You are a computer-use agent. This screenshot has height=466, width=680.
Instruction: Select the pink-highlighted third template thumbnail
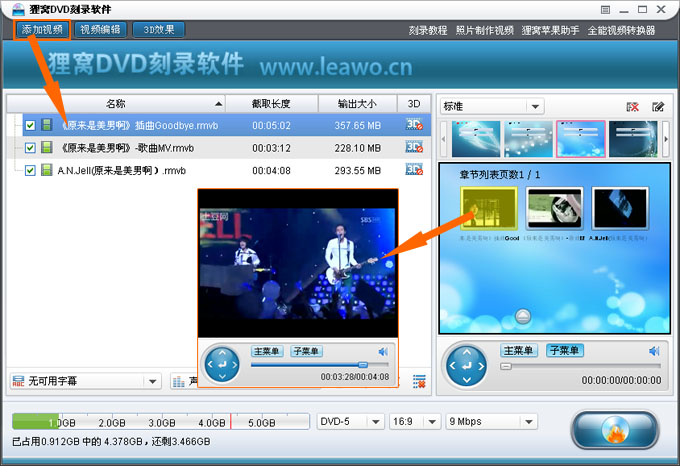(x=581, y=139)
